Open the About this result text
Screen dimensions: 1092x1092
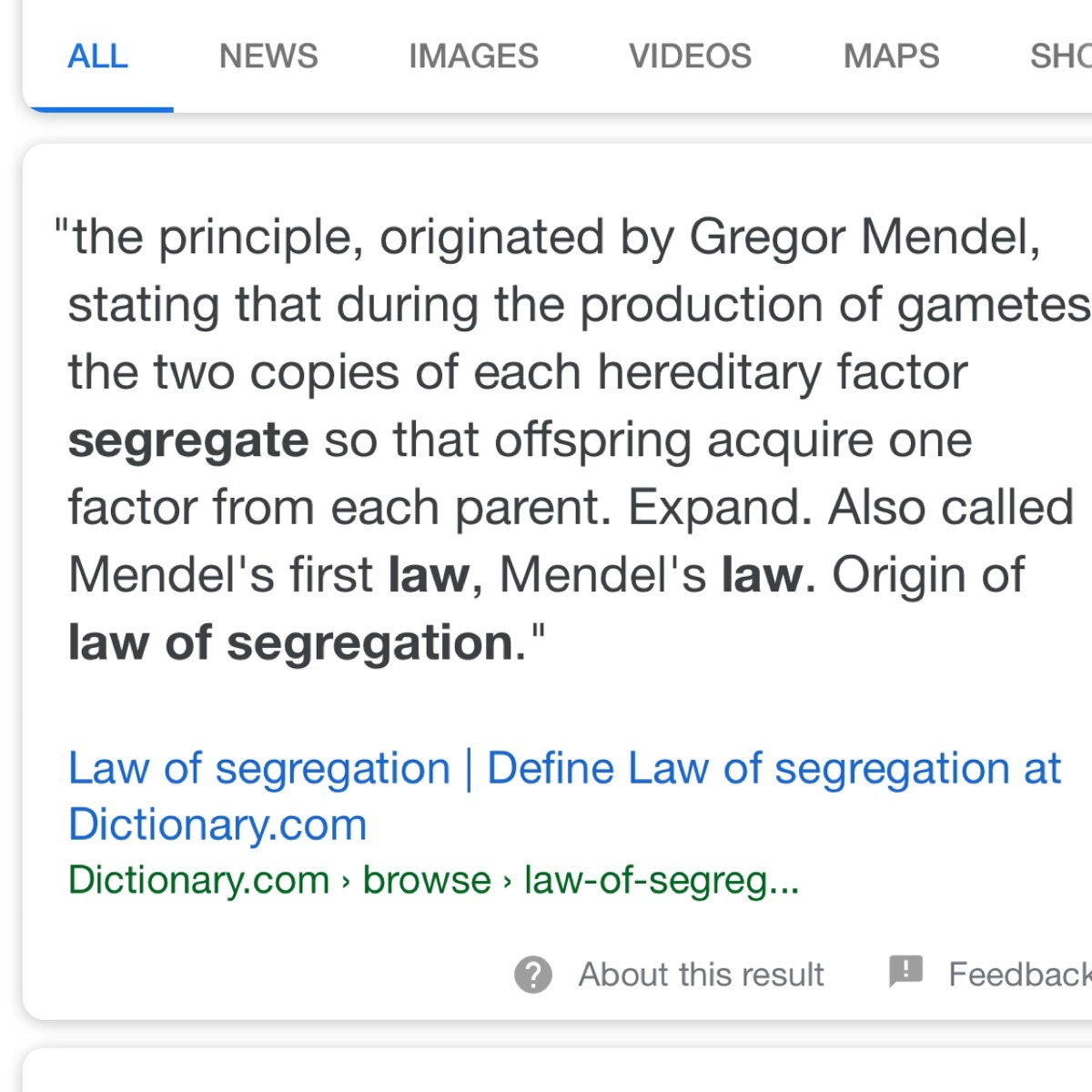pyautogui.click(x=702, y=975)
